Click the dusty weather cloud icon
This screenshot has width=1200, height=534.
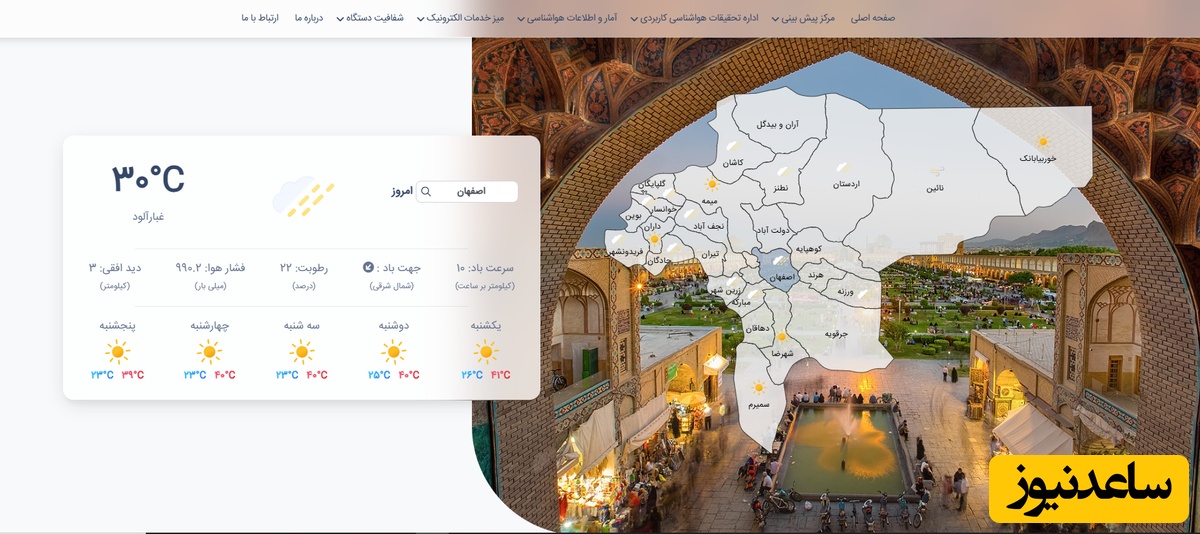click(x=303, y=196)
